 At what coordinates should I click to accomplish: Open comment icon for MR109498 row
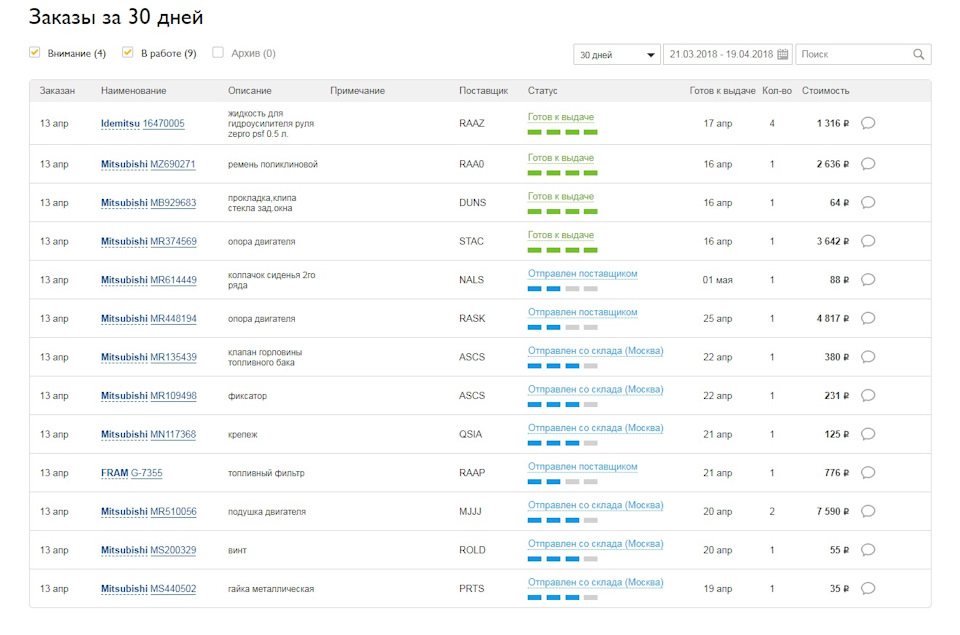[868, 396]
